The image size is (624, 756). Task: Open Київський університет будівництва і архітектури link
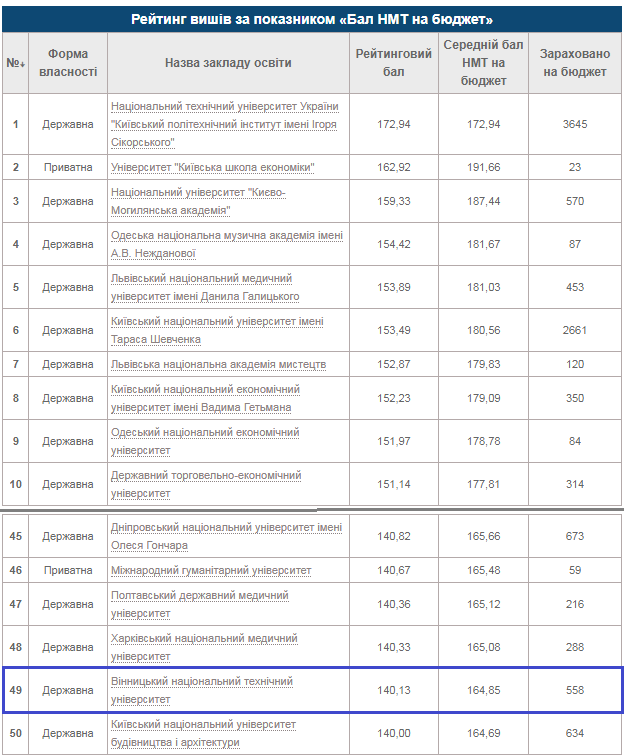[203, 733]
